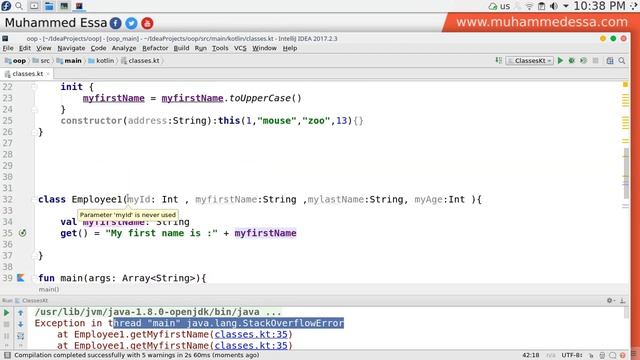Viewport: 640px width, 360px height.
Task: Follow the first classes.kt:35 stack trace link
Action: [251, 334]
